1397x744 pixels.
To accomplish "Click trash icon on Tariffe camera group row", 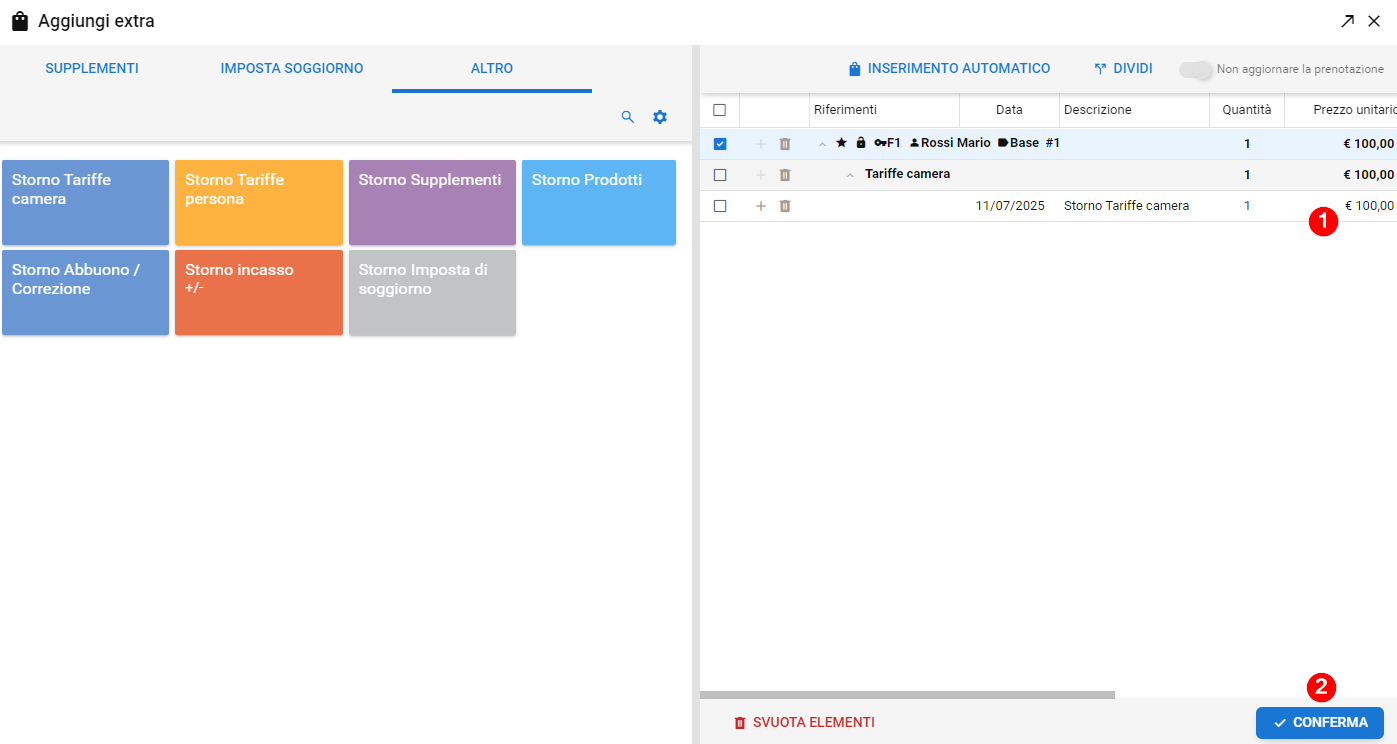I will pos(785,175).
